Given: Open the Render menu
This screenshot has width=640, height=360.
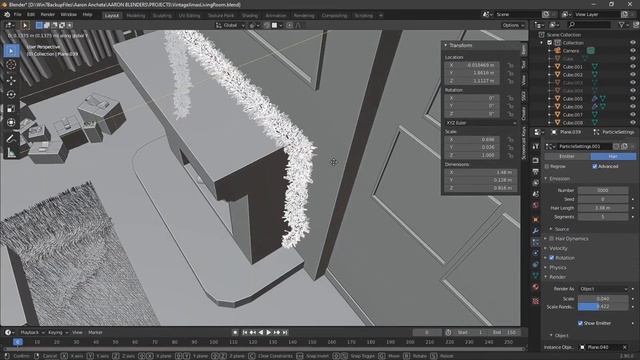Looking at the screenshot, I should click(x=47, y=15).
